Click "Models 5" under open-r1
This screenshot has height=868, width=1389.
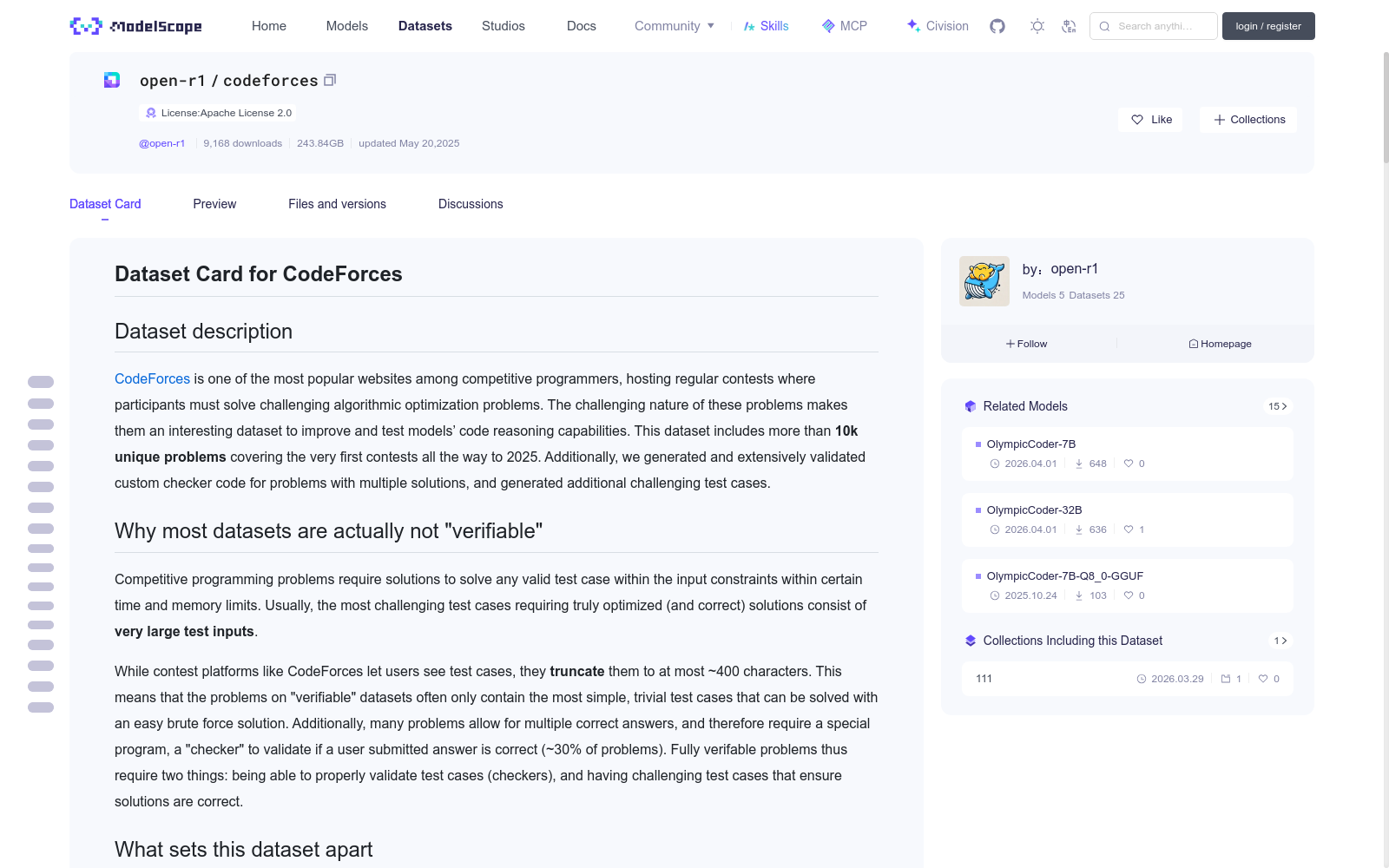[1043, 295]
